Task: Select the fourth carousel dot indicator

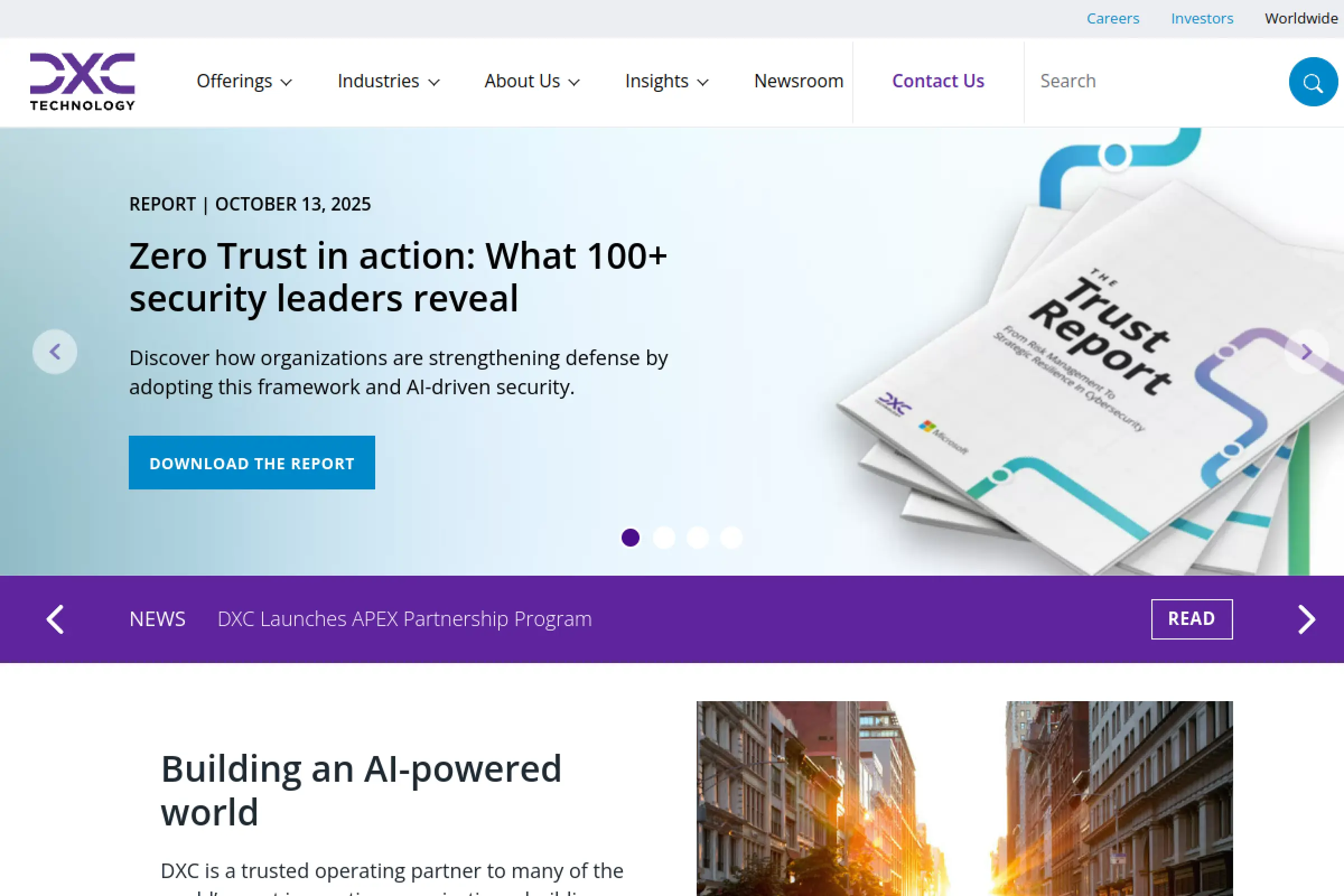Action: coord(731,538)
